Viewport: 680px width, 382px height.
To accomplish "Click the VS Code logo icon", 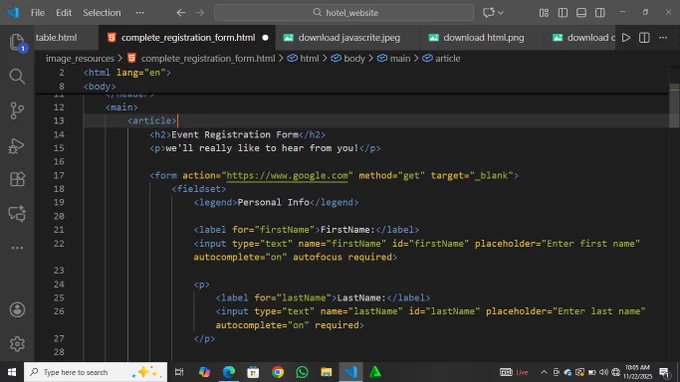I will (13, 12).
